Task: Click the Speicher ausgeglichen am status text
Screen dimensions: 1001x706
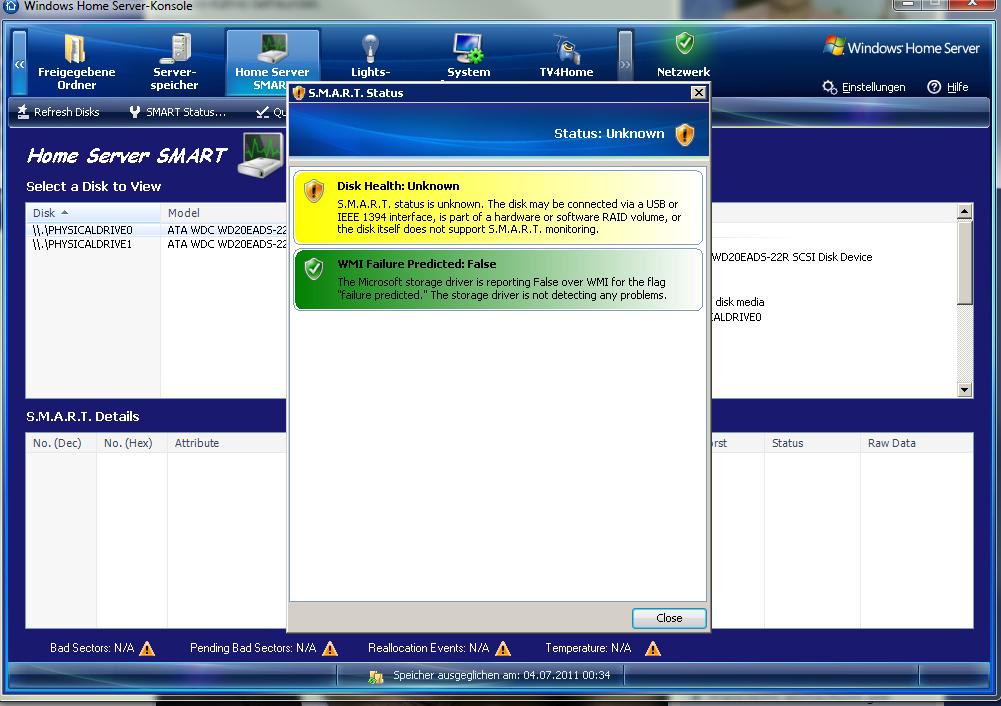Action: [x=502, y=675]
